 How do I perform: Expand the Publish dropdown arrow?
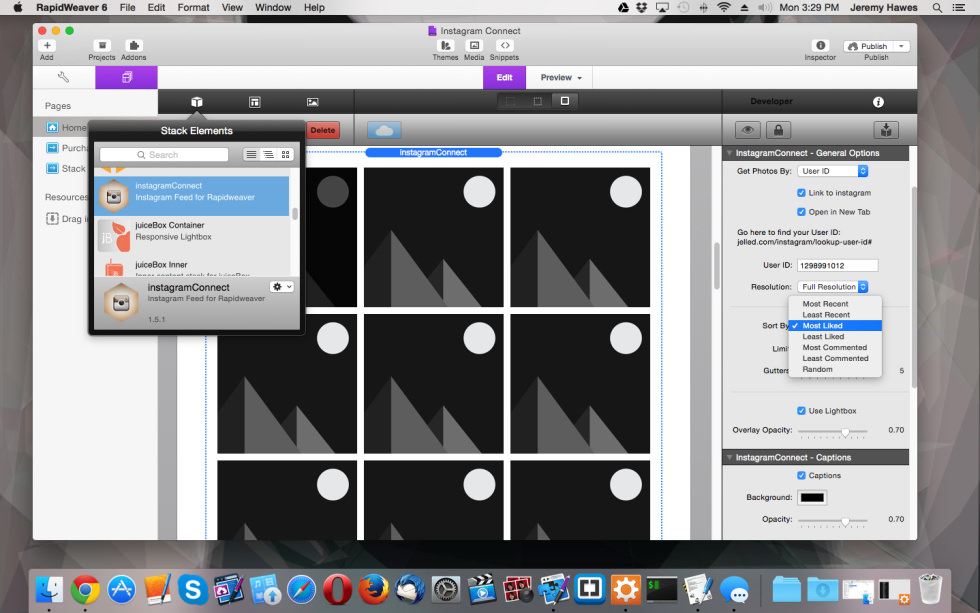pos(901,46)
